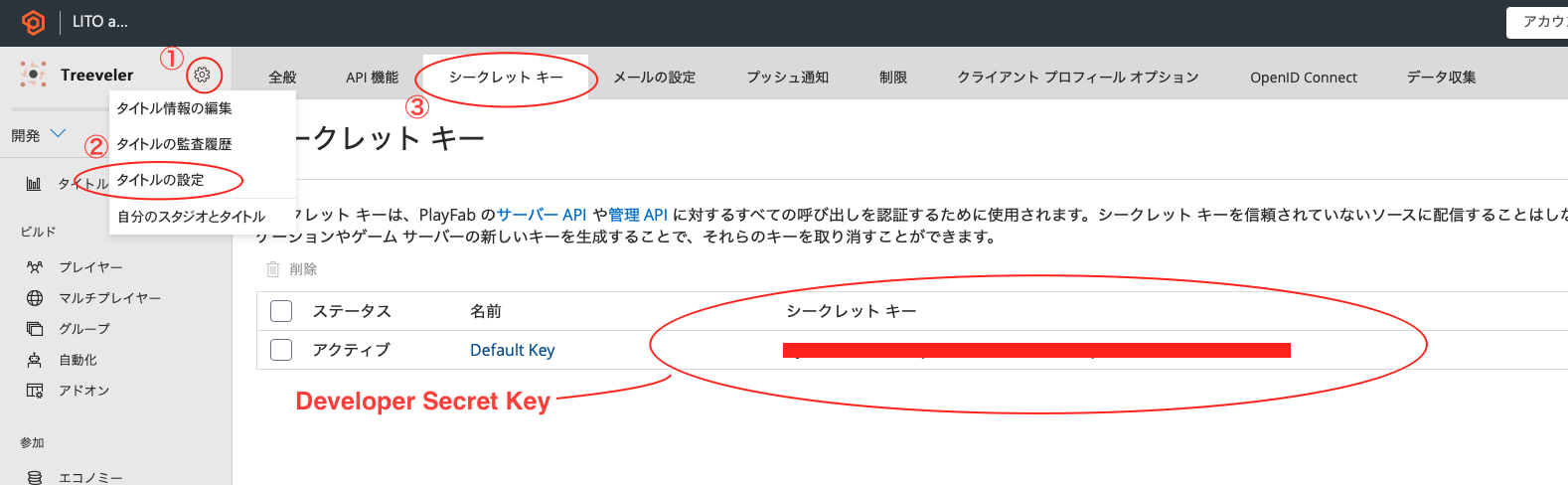Follow the サーバー API link
This screenshot has height=485, width=1568.
tap(542, 215)
